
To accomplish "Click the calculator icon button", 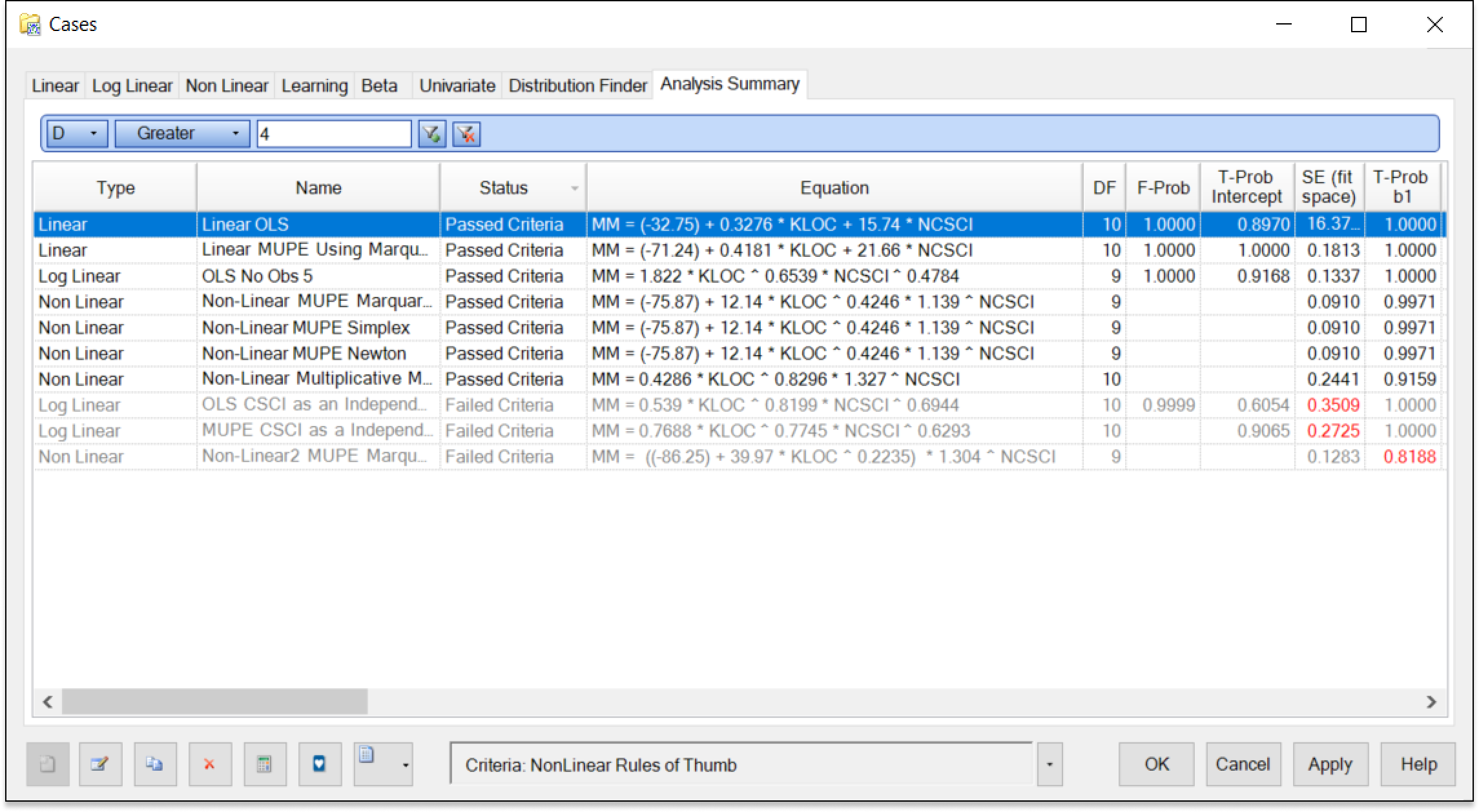I will click(265, 764).
